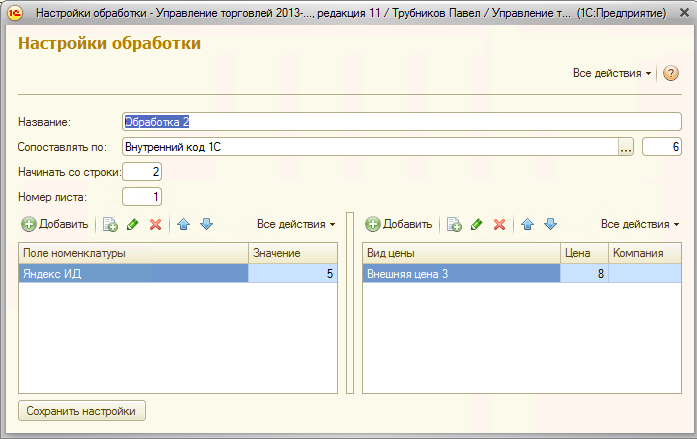
Task: Click the pencil edit icon above price table
Action: (x=476, y=225)
